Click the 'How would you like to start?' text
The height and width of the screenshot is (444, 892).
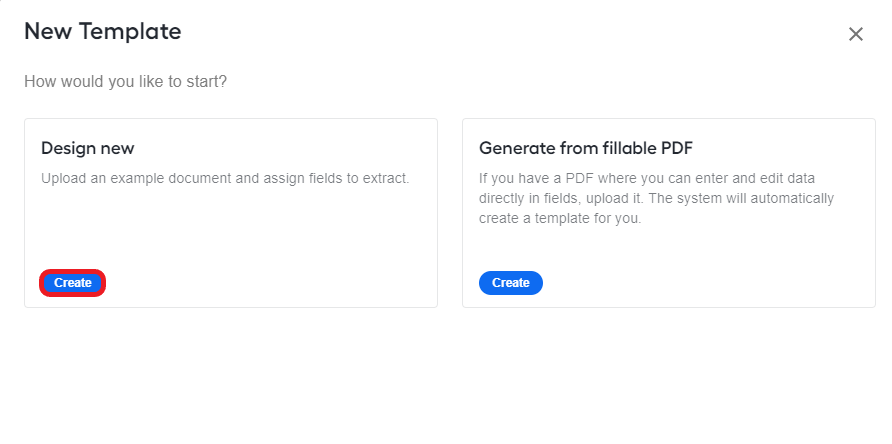coord(125,82)
